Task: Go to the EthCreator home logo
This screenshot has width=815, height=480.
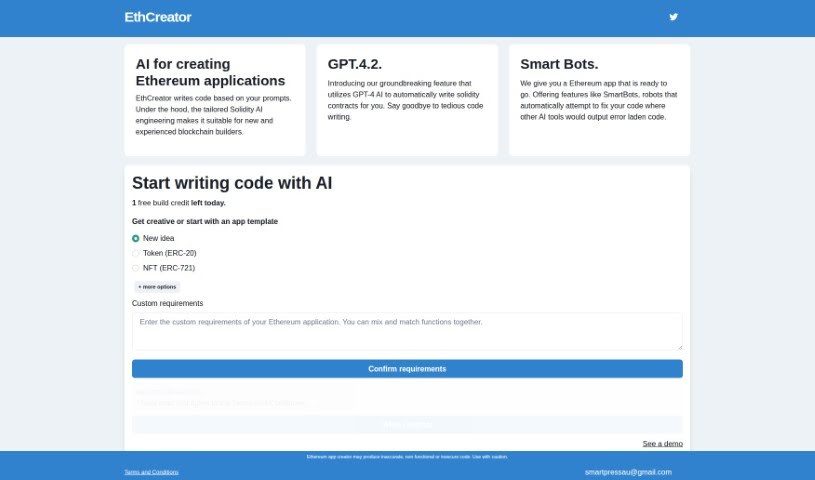Action: point(158,17)
